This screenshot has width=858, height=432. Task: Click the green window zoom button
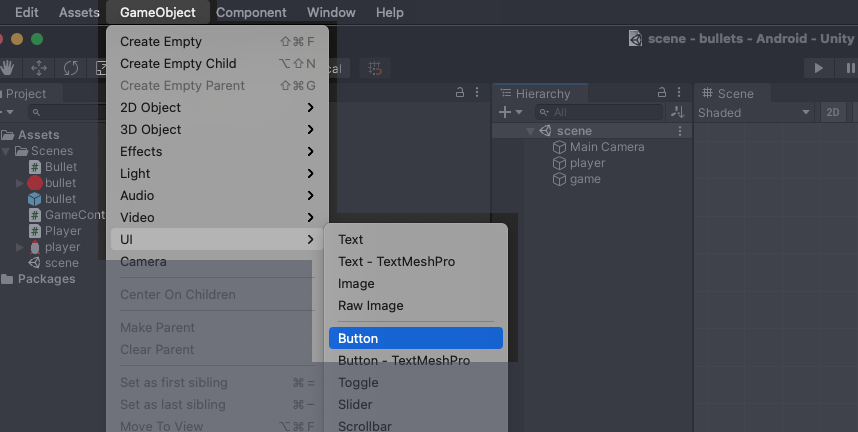(x=37, y=39)
